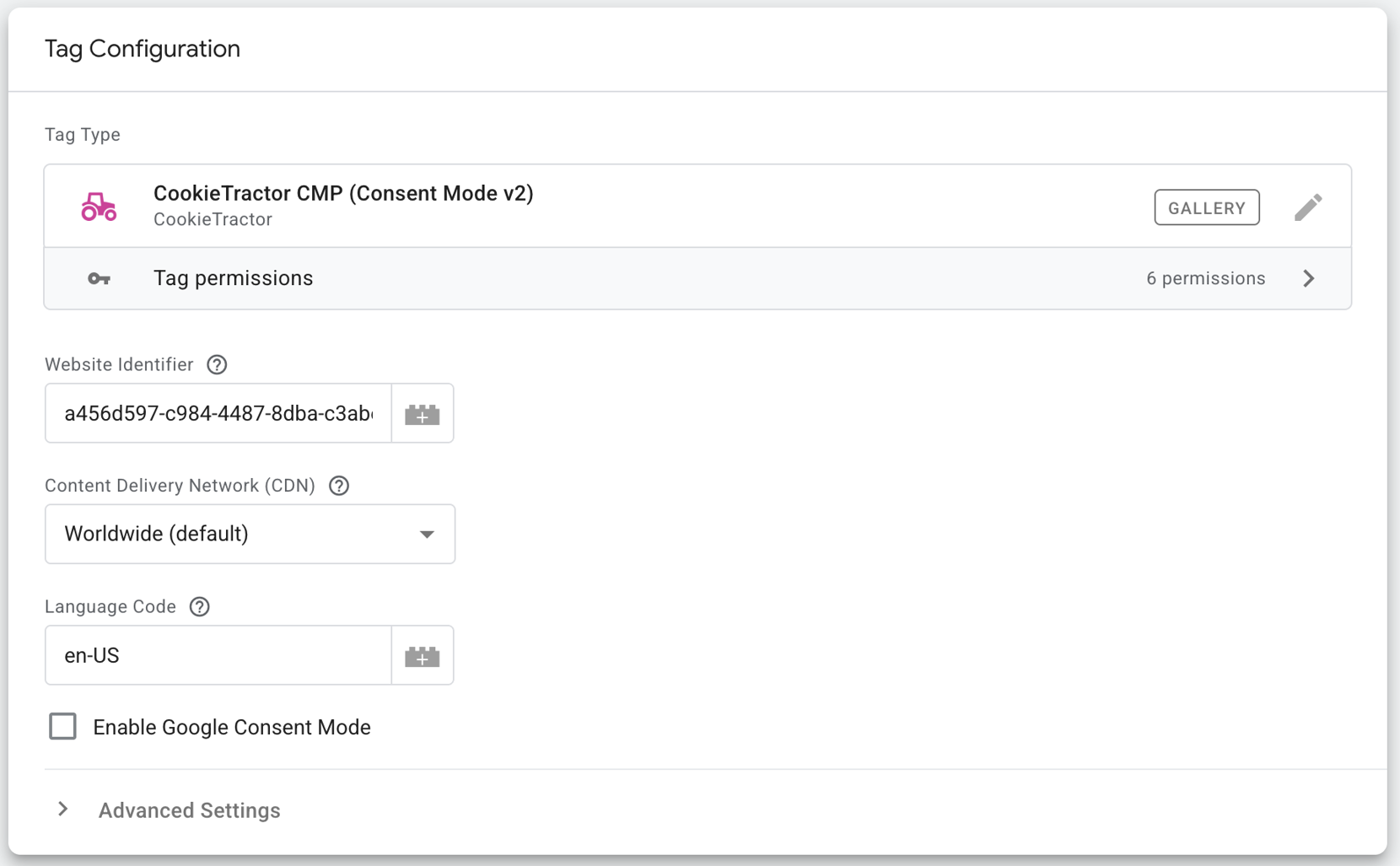Screen dimensions: 1400x866
Task: Click the pink CookieTractor tractor icon
Action: (x=99, y=207)
